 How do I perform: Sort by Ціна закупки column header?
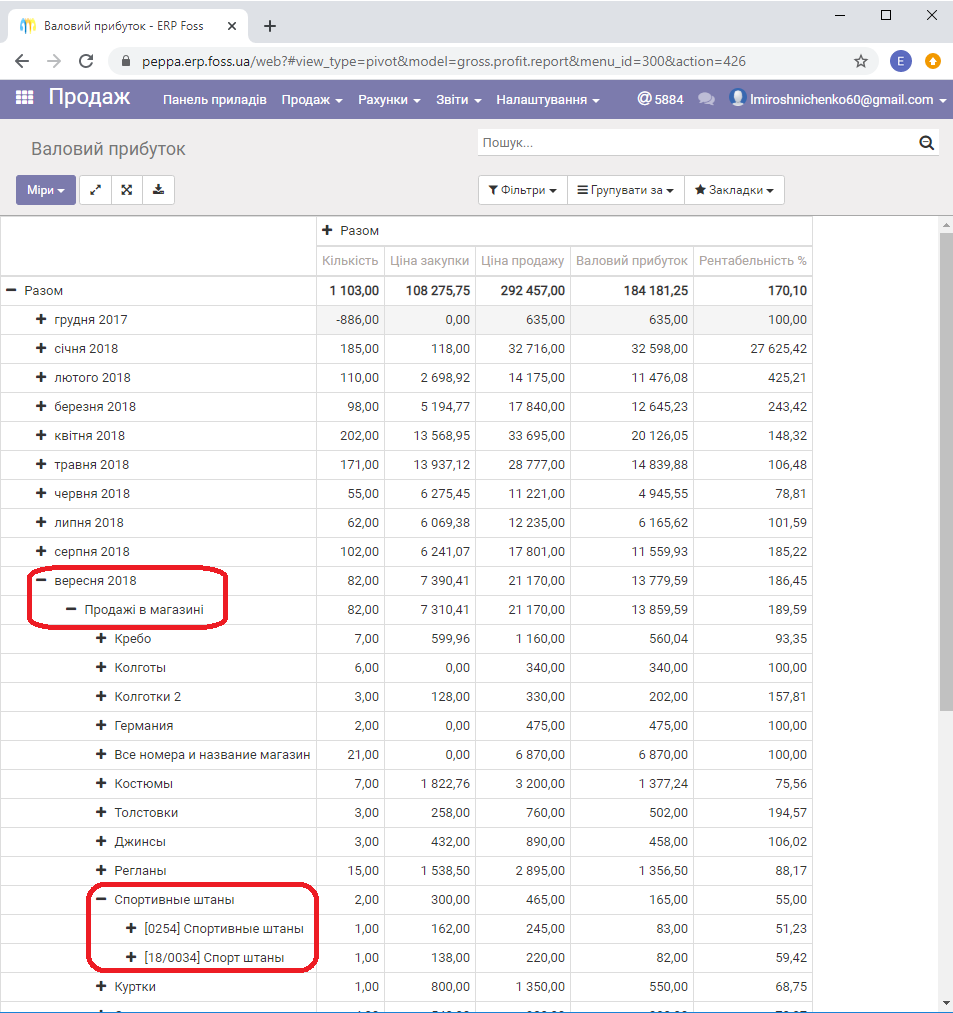[x=430, y=261]
